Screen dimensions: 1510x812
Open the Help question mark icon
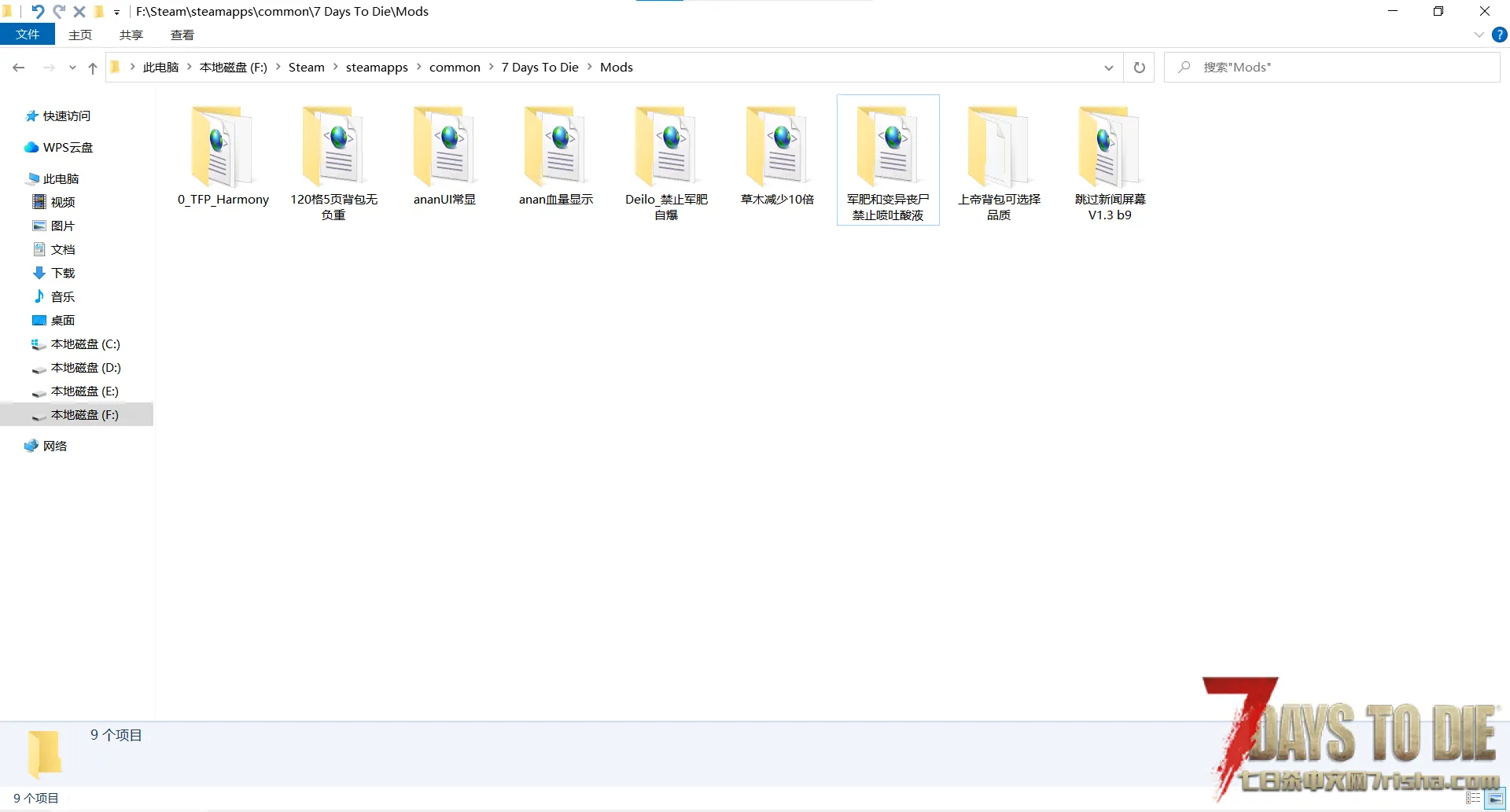(x=1500, y=35)
